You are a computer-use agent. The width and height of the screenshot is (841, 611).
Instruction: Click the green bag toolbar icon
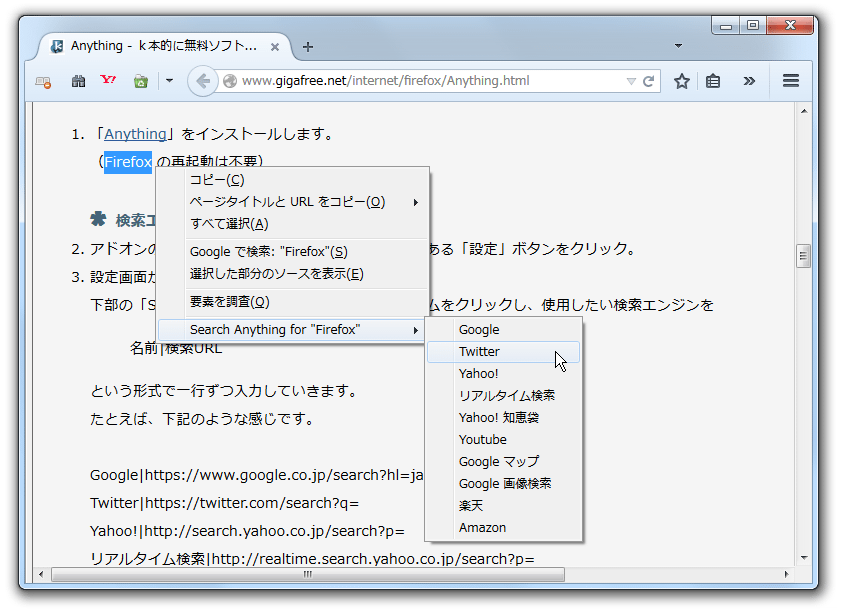[141, 82]
